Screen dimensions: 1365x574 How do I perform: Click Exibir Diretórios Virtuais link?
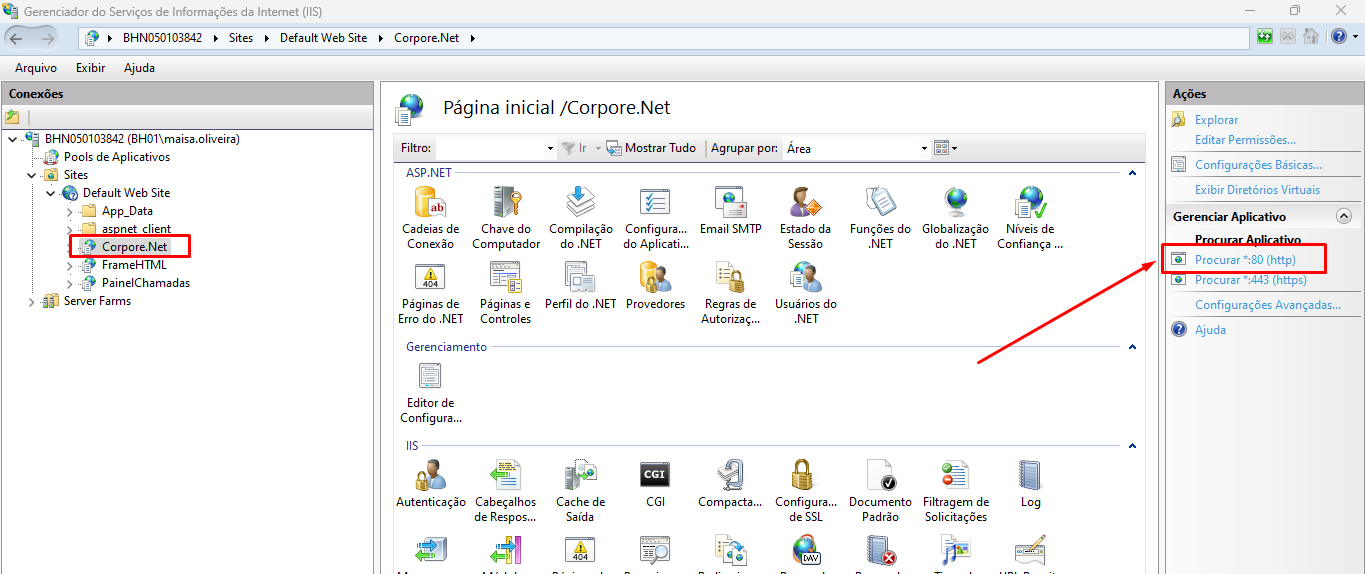[1257, 190]
